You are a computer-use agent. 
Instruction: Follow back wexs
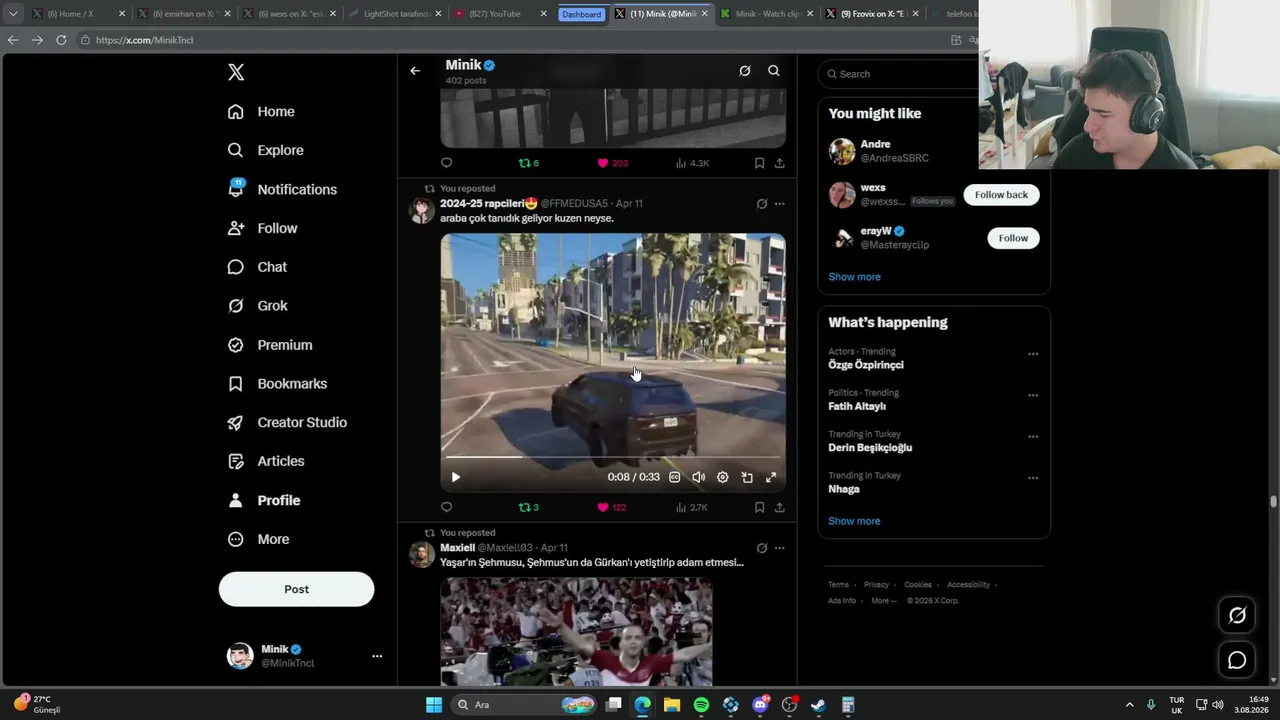(x=1001, y=195)
